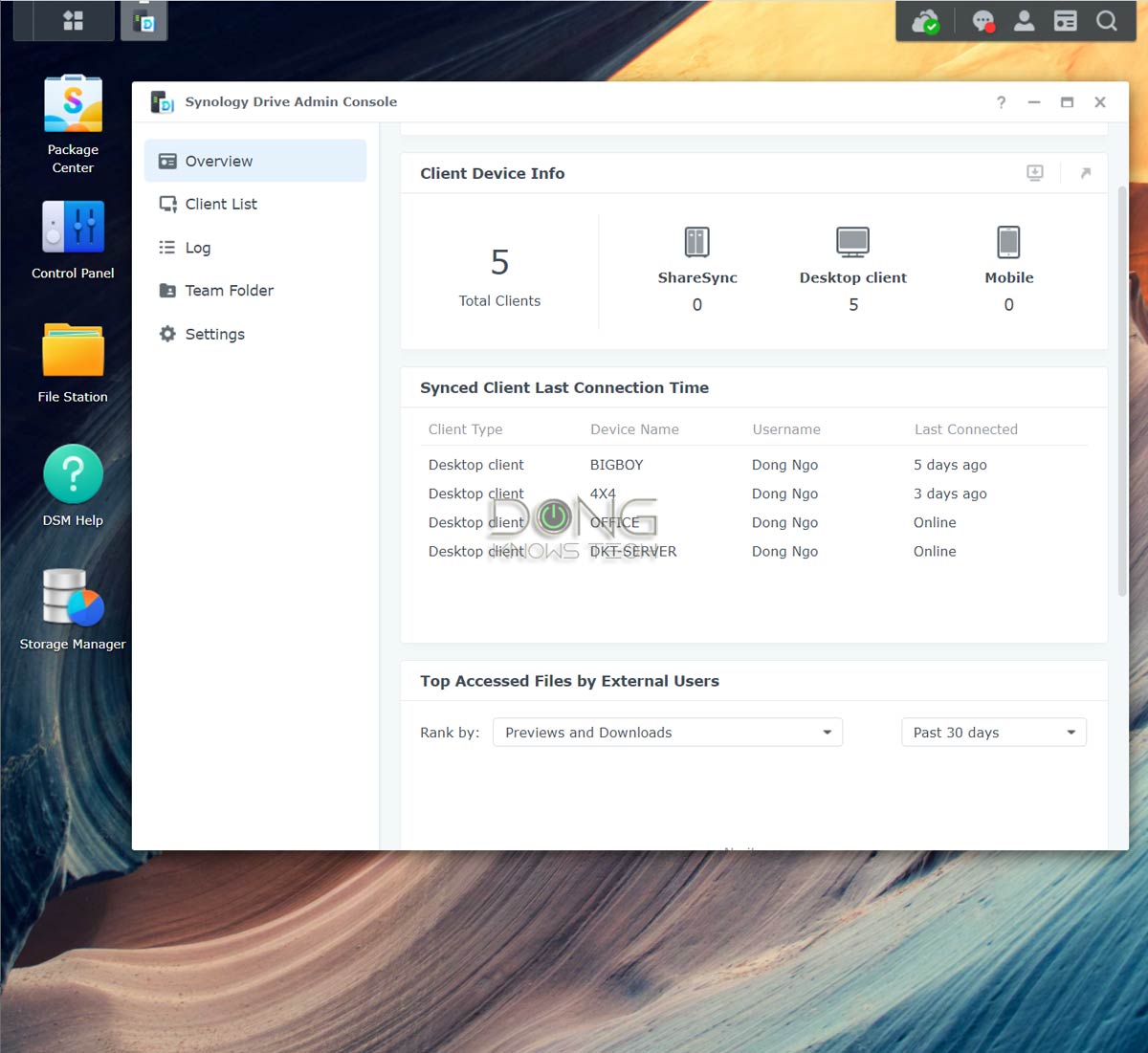The height and width of the screenshot is (1053, 1148).
Task: Open the system widgets icon near search
Action: [1065, 20]
